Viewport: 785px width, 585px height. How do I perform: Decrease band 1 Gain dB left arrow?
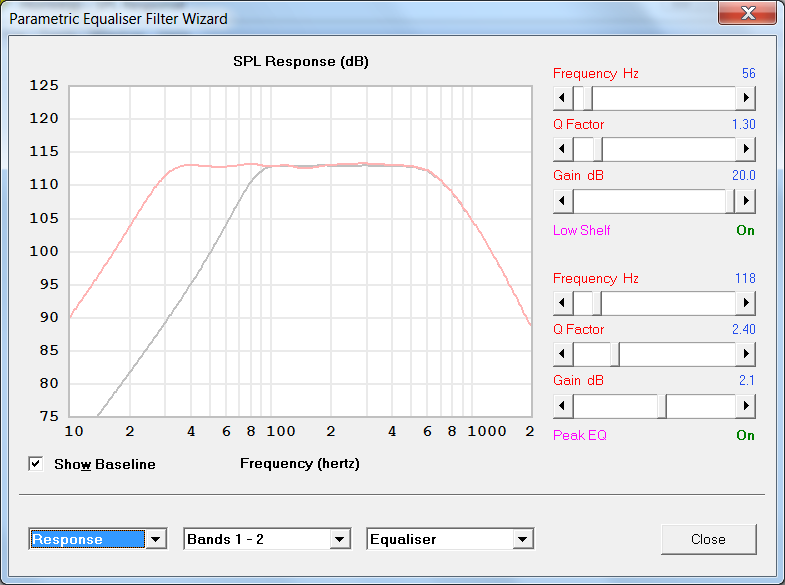tap(563, 201)
